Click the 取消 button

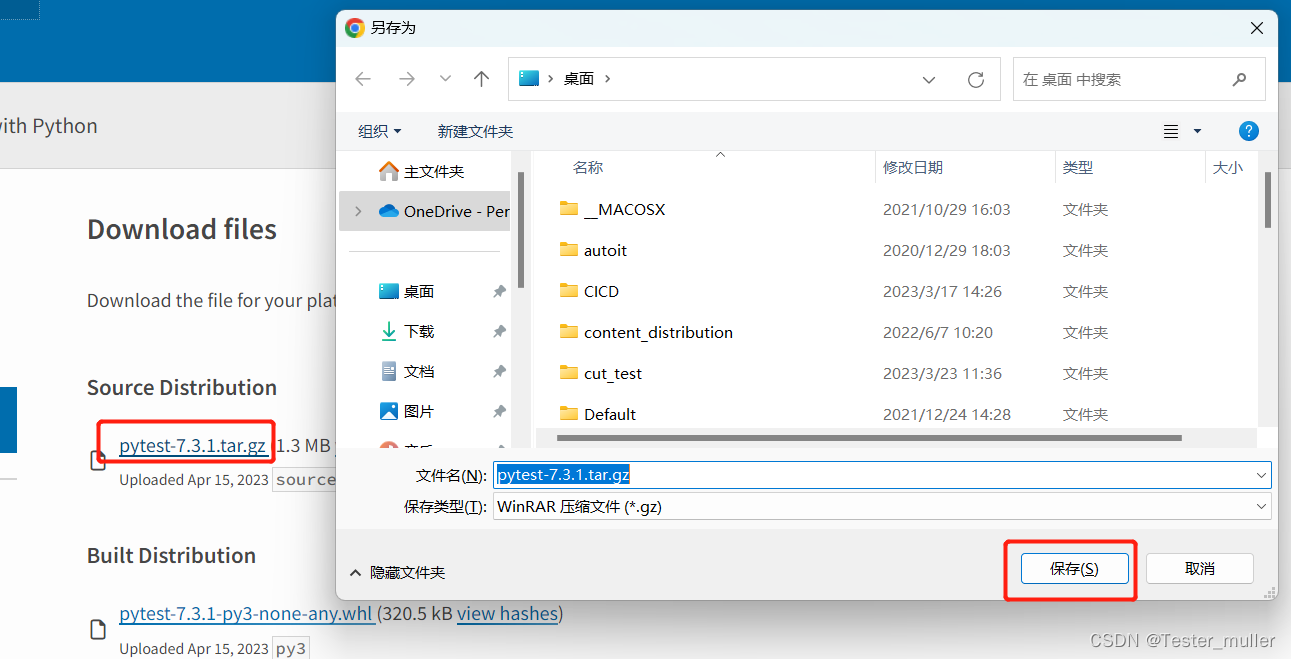1200,569
